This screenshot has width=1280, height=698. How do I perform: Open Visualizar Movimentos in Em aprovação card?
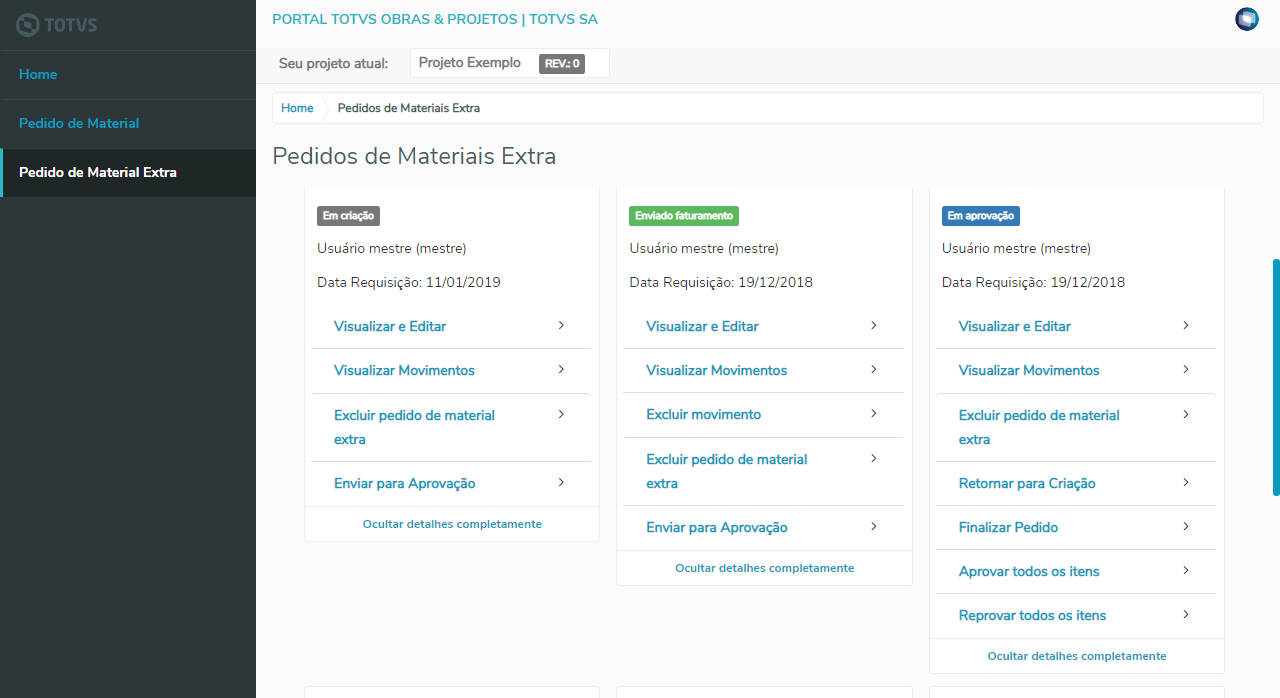[x=1029, y=371]
